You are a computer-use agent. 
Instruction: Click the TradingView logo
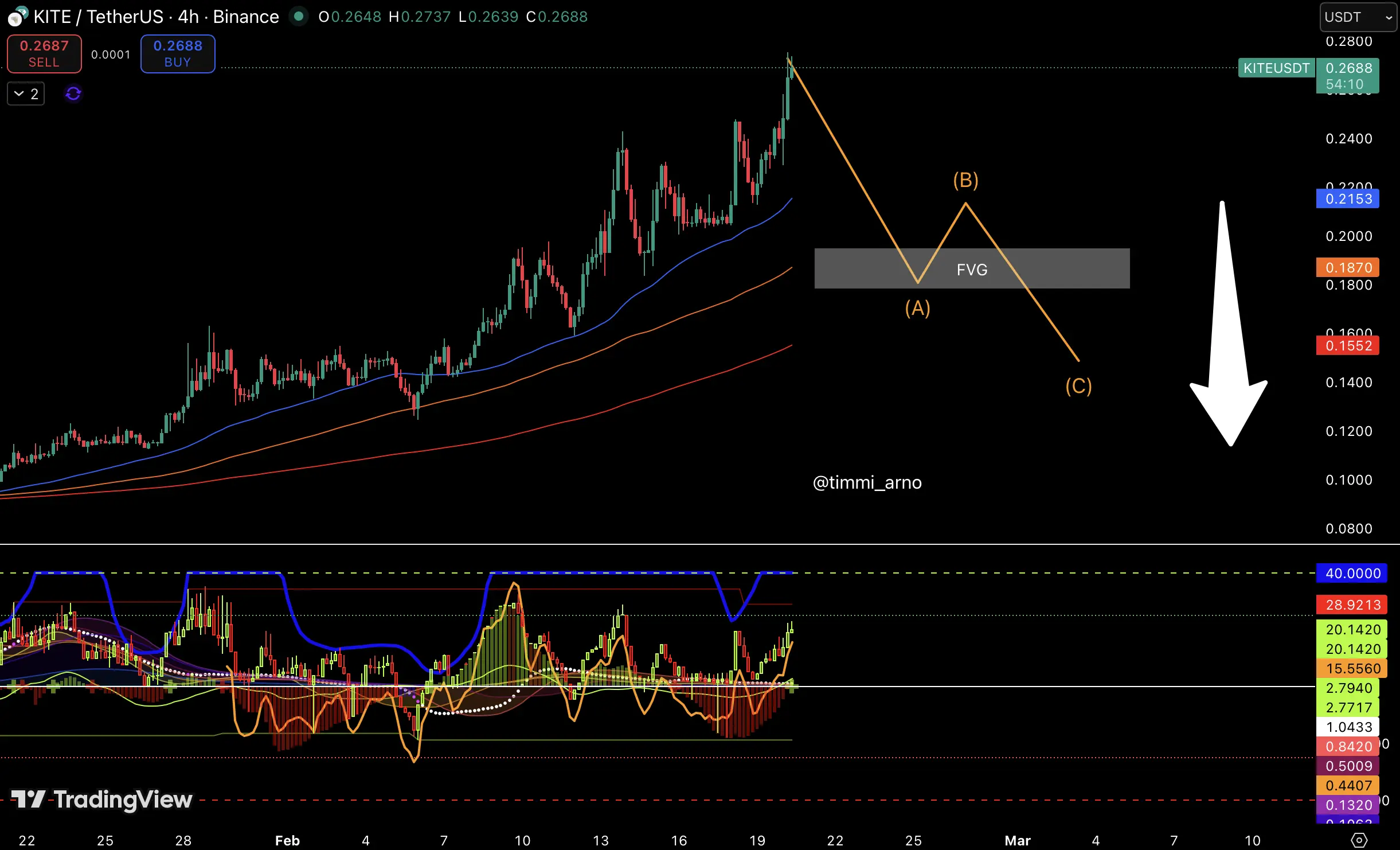(x=102, y=800)
